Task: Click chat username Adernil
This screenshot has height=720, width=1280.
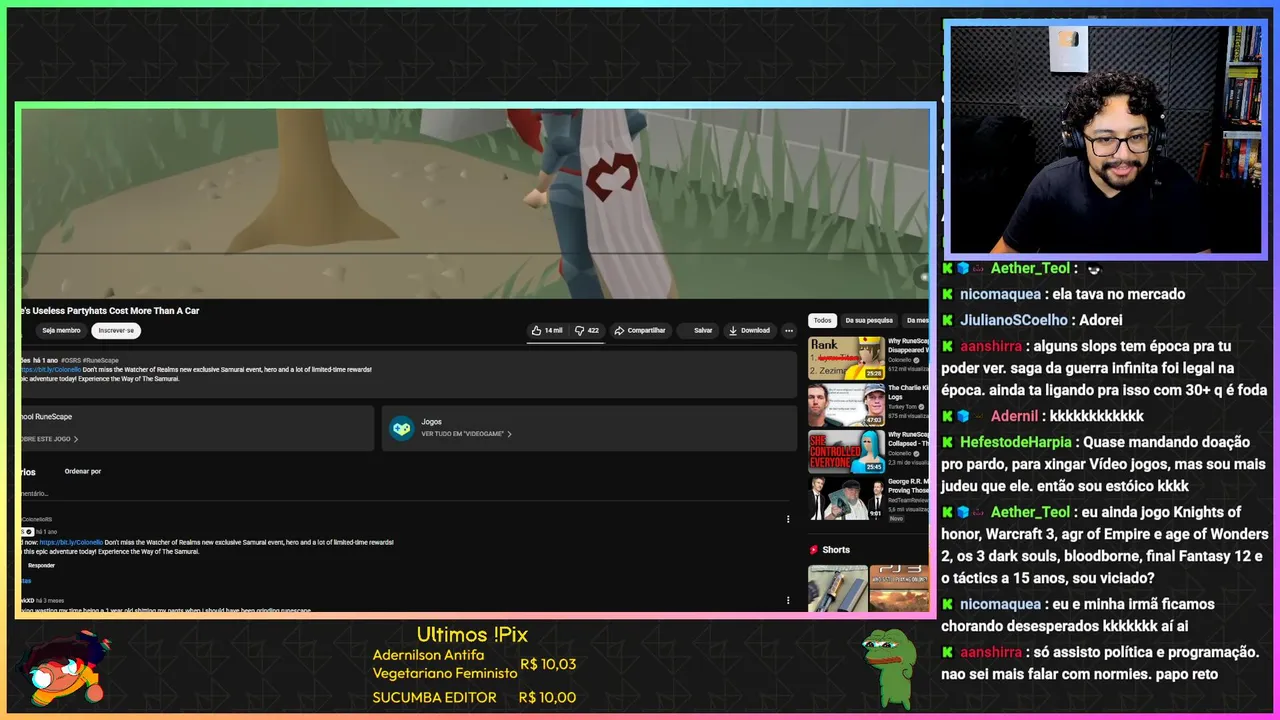Action: 1014,416
